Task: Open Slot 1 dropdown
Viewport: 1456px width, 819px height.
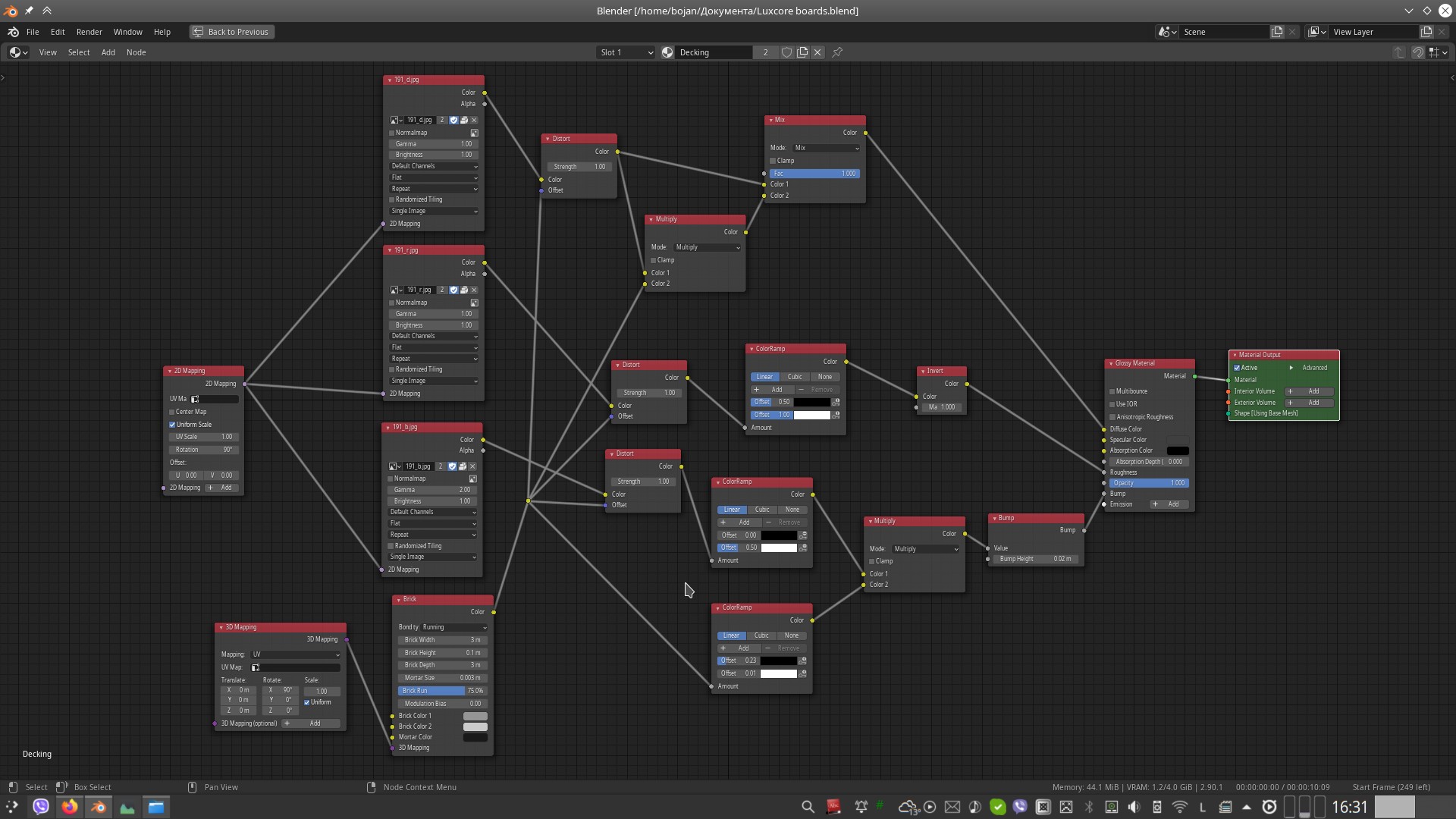Action: click(x=626, y=52)
